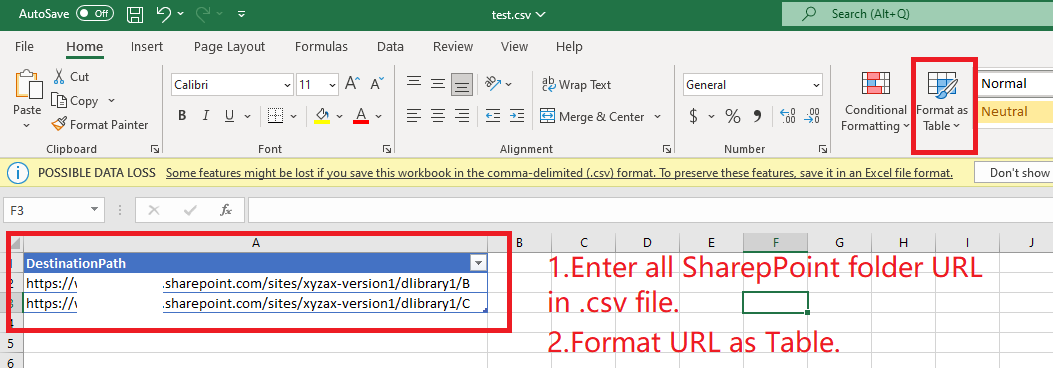Switch to the Formulas tab

[321, 46]
